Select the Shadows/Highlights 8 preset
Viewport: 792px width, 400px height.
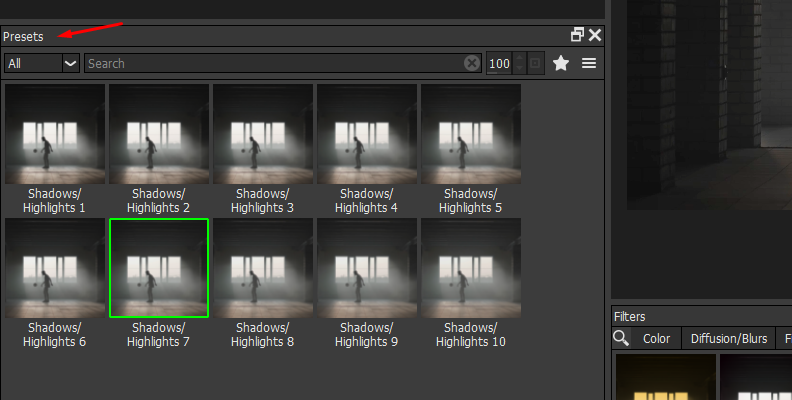[x=263, y=268]
